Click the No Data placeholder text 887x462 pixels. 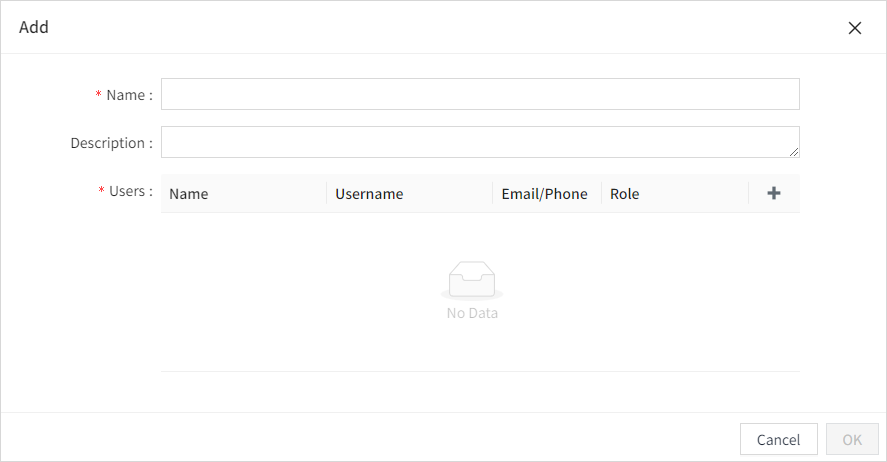click(472, 313)
